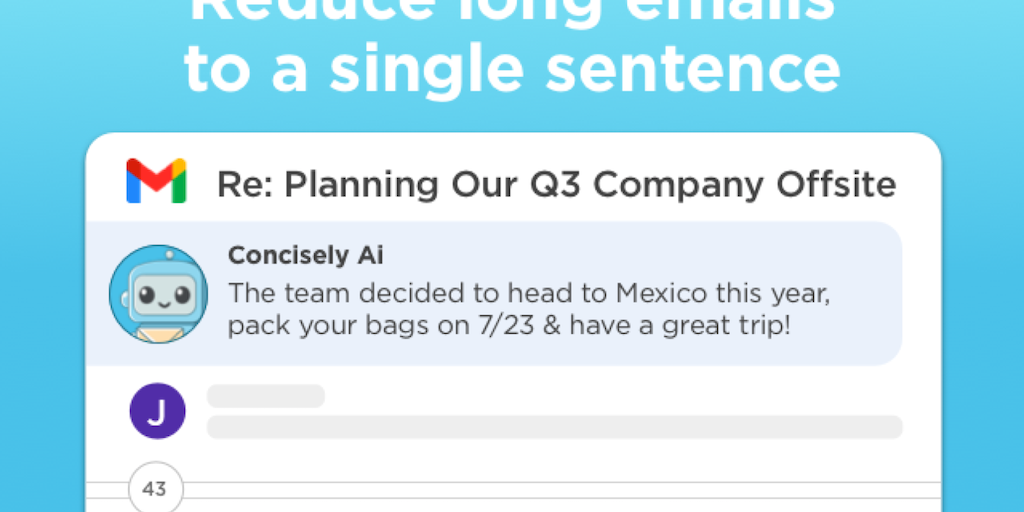
Task: Click "Q3" in the email subject
Action: coord(587,184)
